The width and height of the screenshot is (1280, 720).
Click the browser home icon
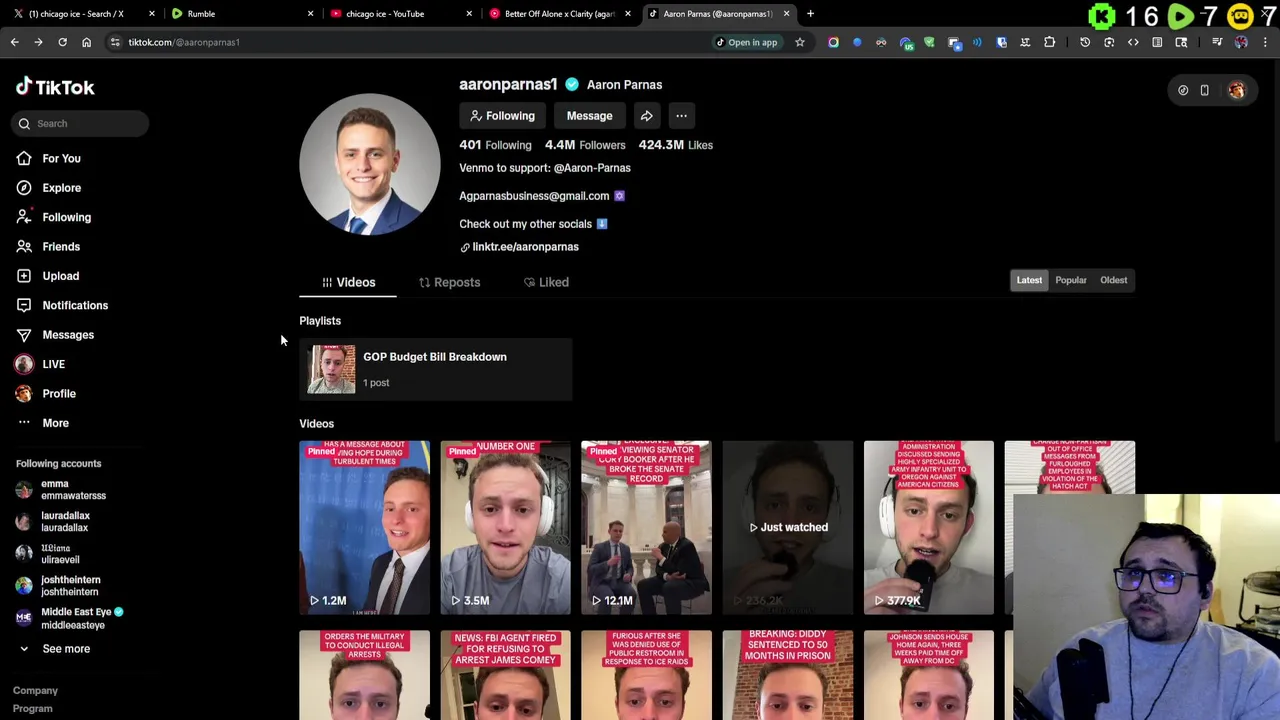tap(86, 42)
